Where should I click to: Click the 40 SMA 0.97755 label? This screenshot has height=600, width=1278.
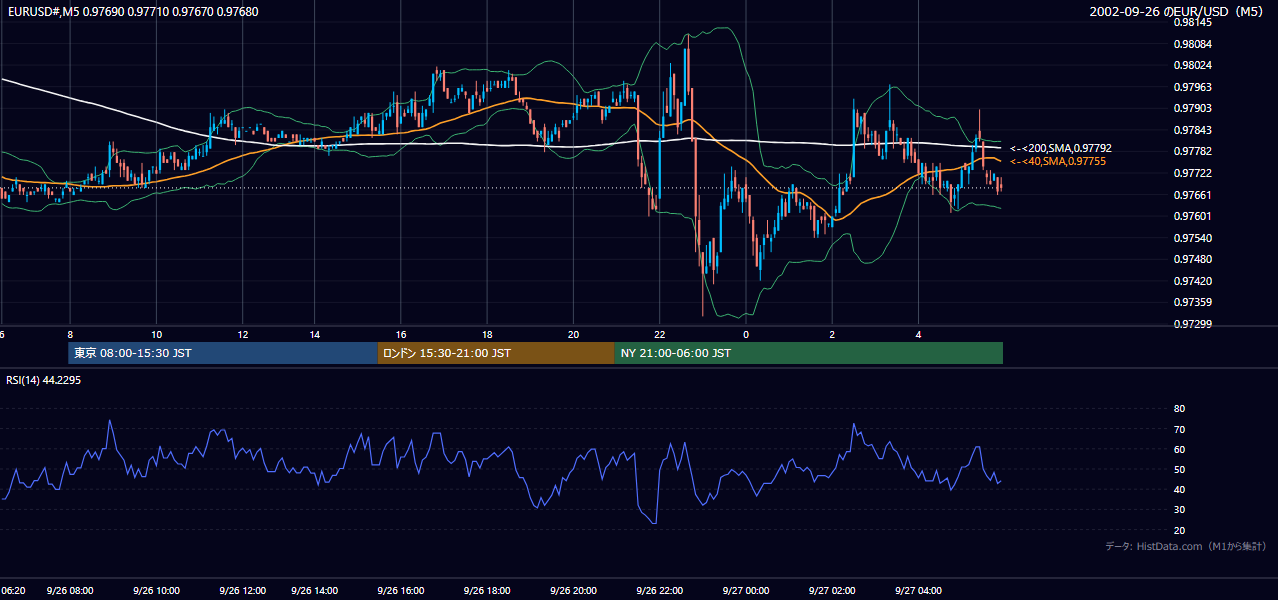pyautogui.click(x=1057, y=161)
